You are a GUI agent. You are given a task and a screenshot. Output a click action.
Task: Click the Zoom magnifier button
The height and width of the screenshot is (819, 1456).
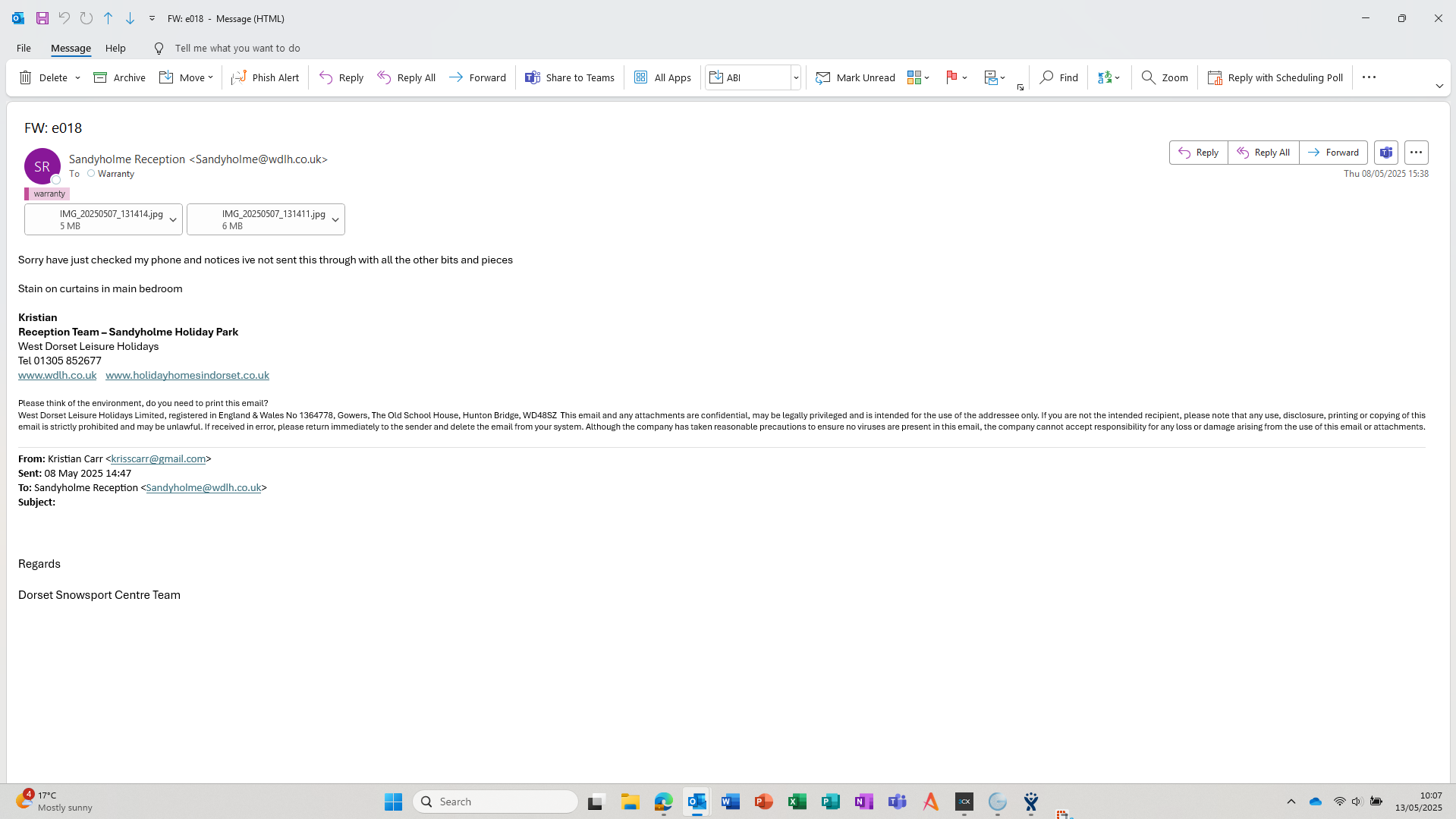(1165, 77)
